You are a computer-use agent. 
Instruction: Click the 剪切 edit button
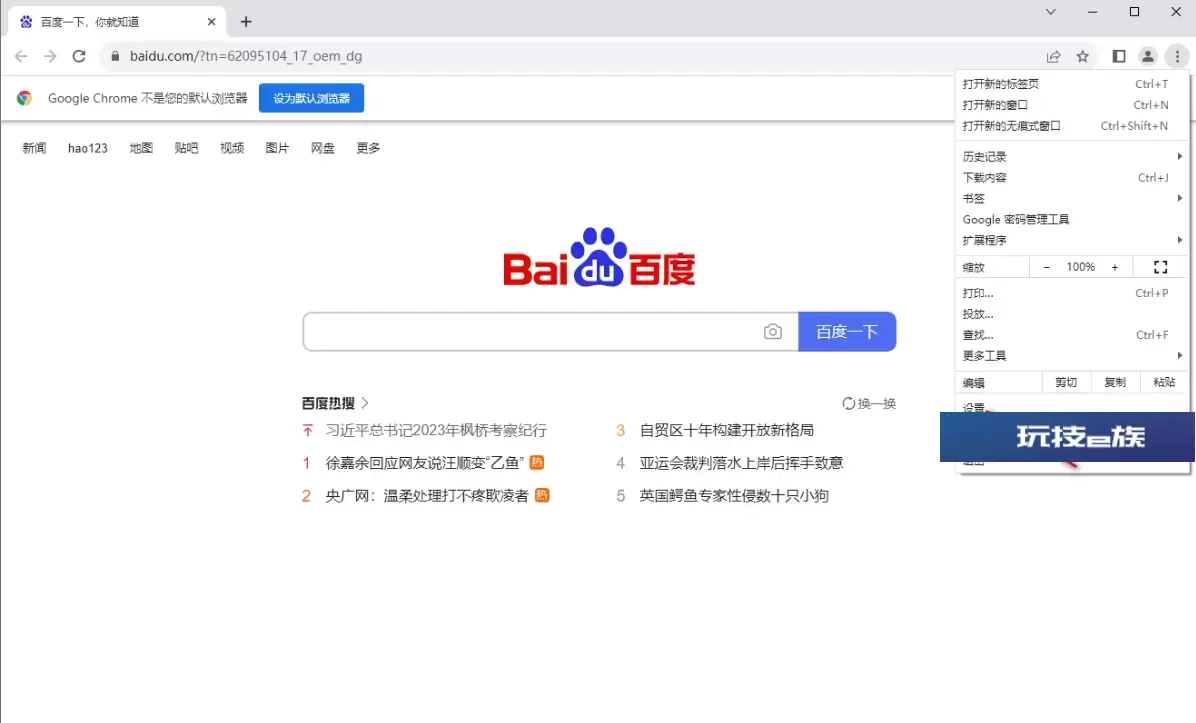pyautogui.click(x=1066, y=382)
